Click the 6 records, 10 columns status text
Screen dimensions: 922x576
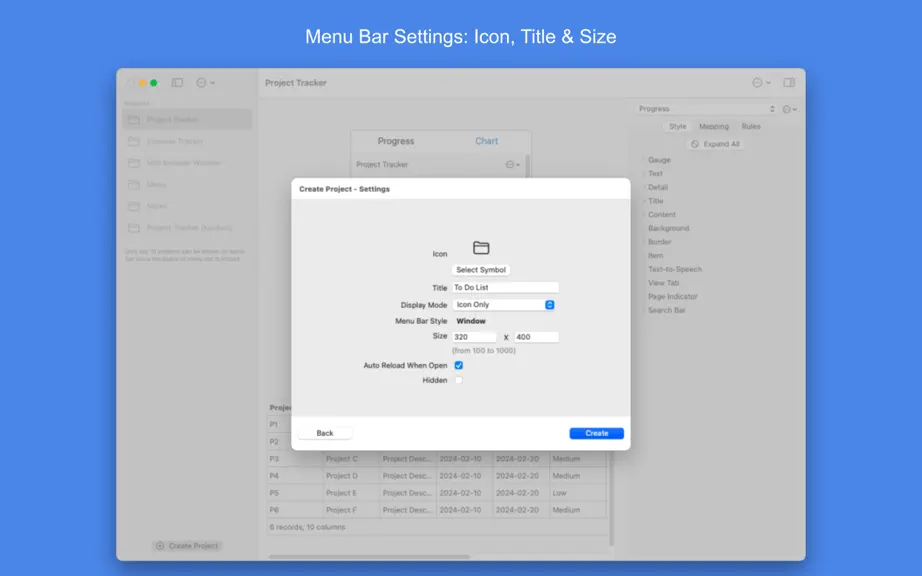point(308,527)
